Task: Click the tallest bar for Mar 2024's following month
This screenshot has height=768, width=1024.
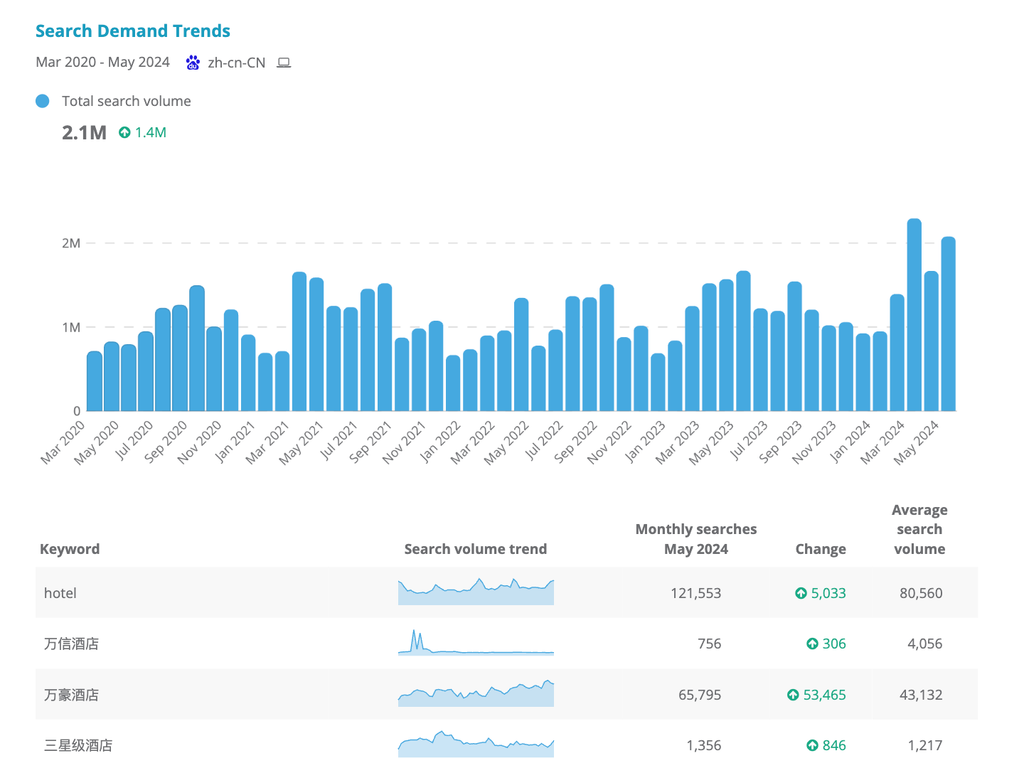Action: [914, 315]
